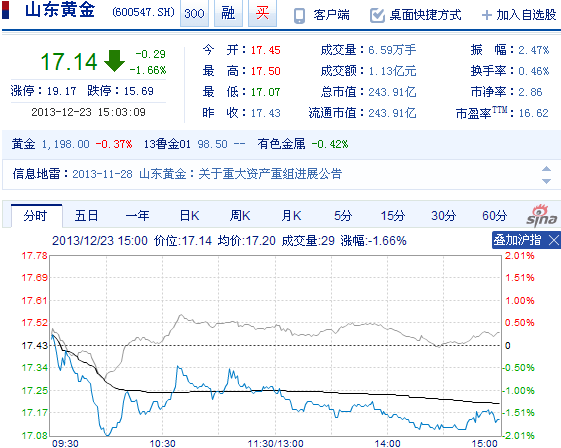This screenshot has width=561, height=448.
Task: Switch to the 五日 chart tab
Action: [x=86, y=216]
